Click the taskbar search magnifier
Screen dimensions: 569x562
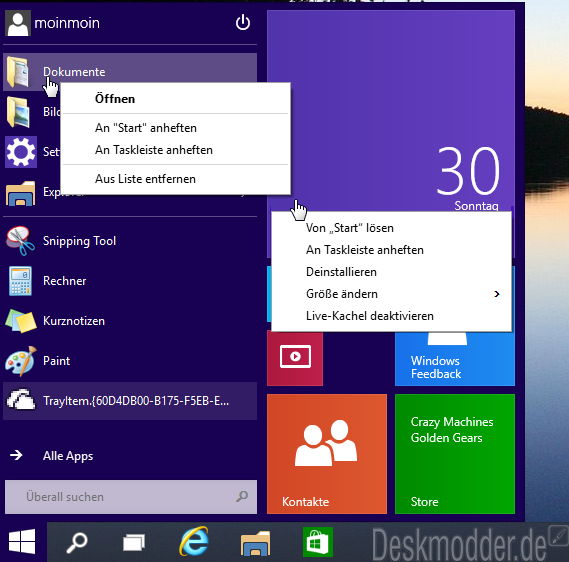point(77,542)
